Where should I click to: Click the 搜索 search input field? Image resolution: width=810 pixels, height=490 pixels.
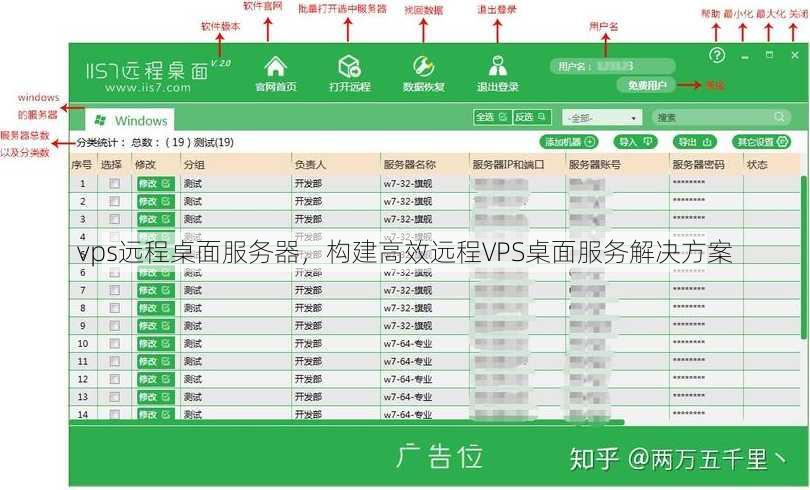click(721, 117)
